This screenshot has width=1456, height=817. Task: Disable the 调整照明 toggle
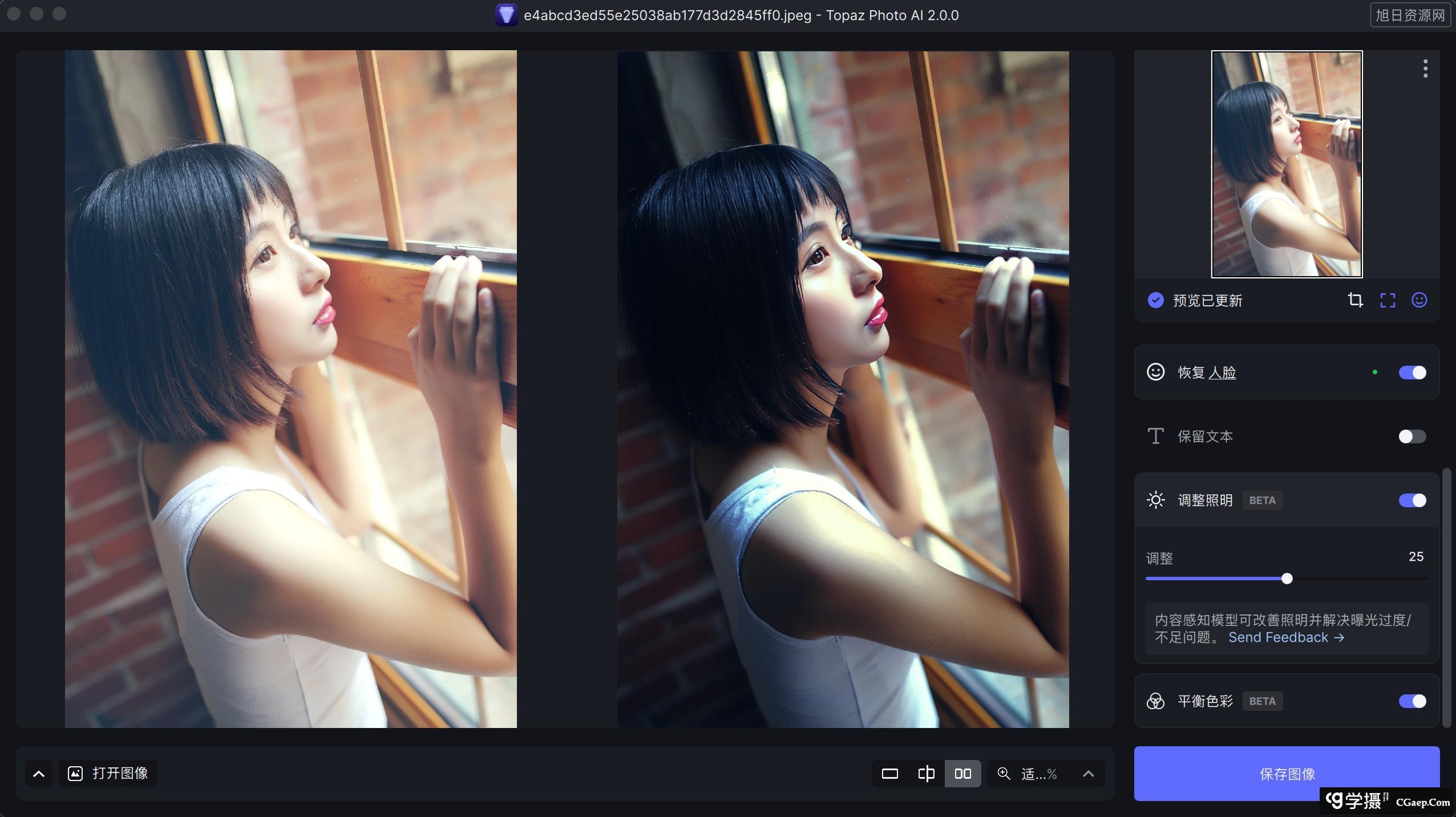pyautogui.click(x=1412, y=500)
